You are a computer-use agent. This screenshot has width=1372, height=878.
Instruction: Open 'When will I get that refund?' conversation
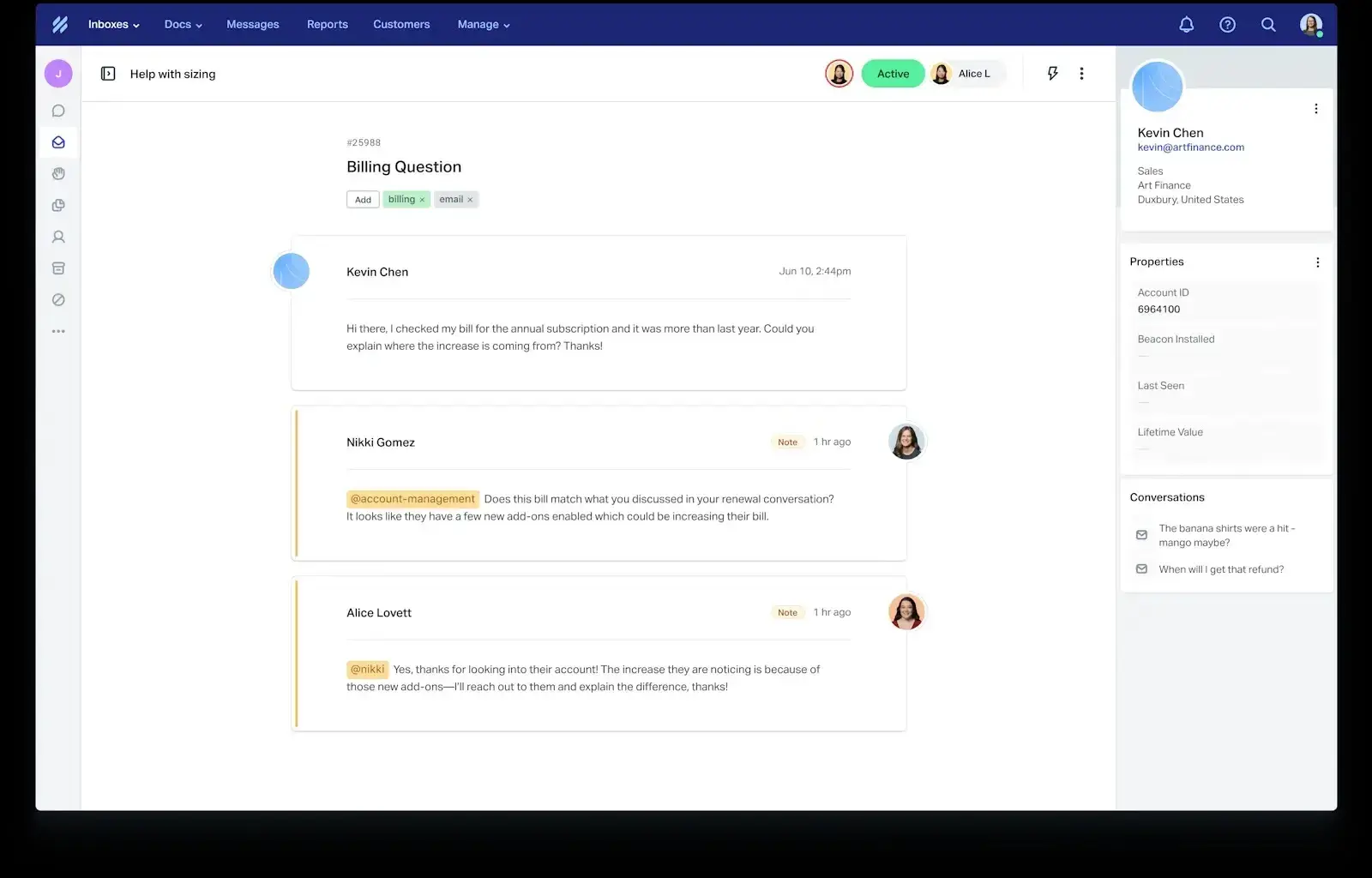click(1221, 569)
